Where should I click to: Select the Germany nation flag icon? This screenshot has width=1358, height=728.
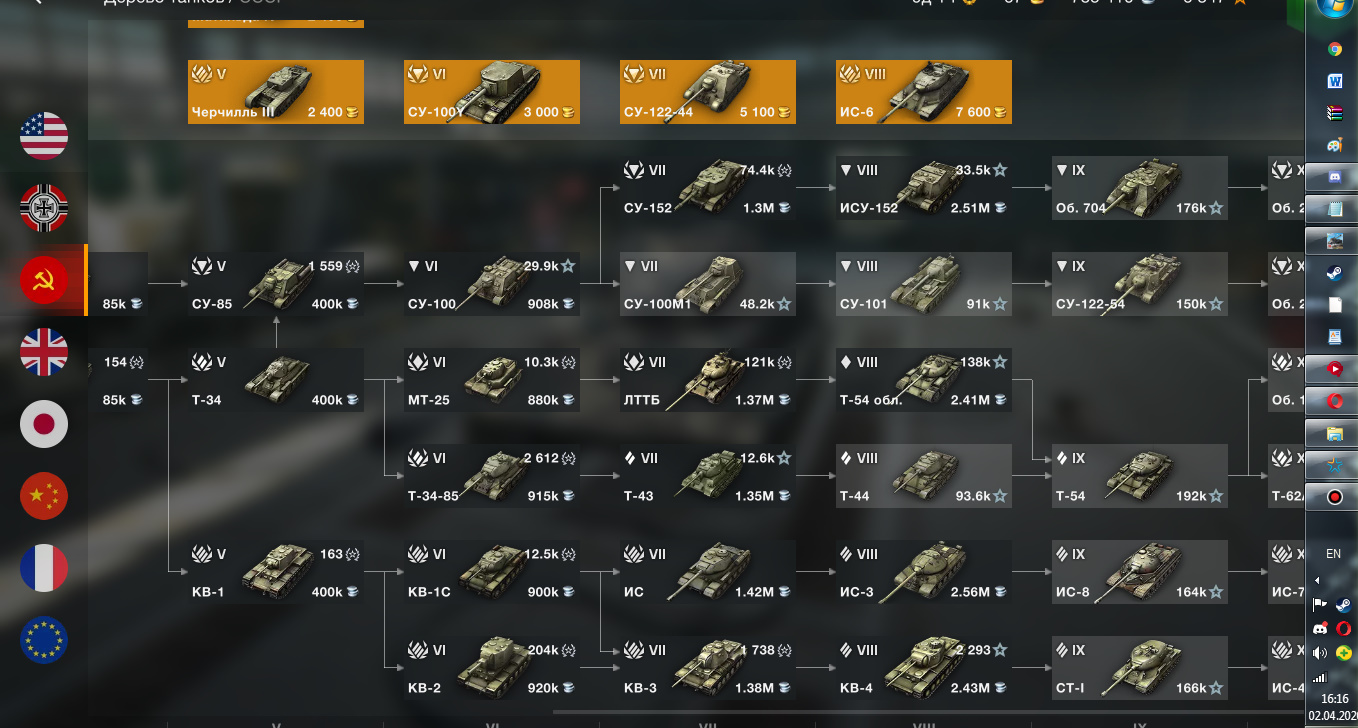point(44,208)
